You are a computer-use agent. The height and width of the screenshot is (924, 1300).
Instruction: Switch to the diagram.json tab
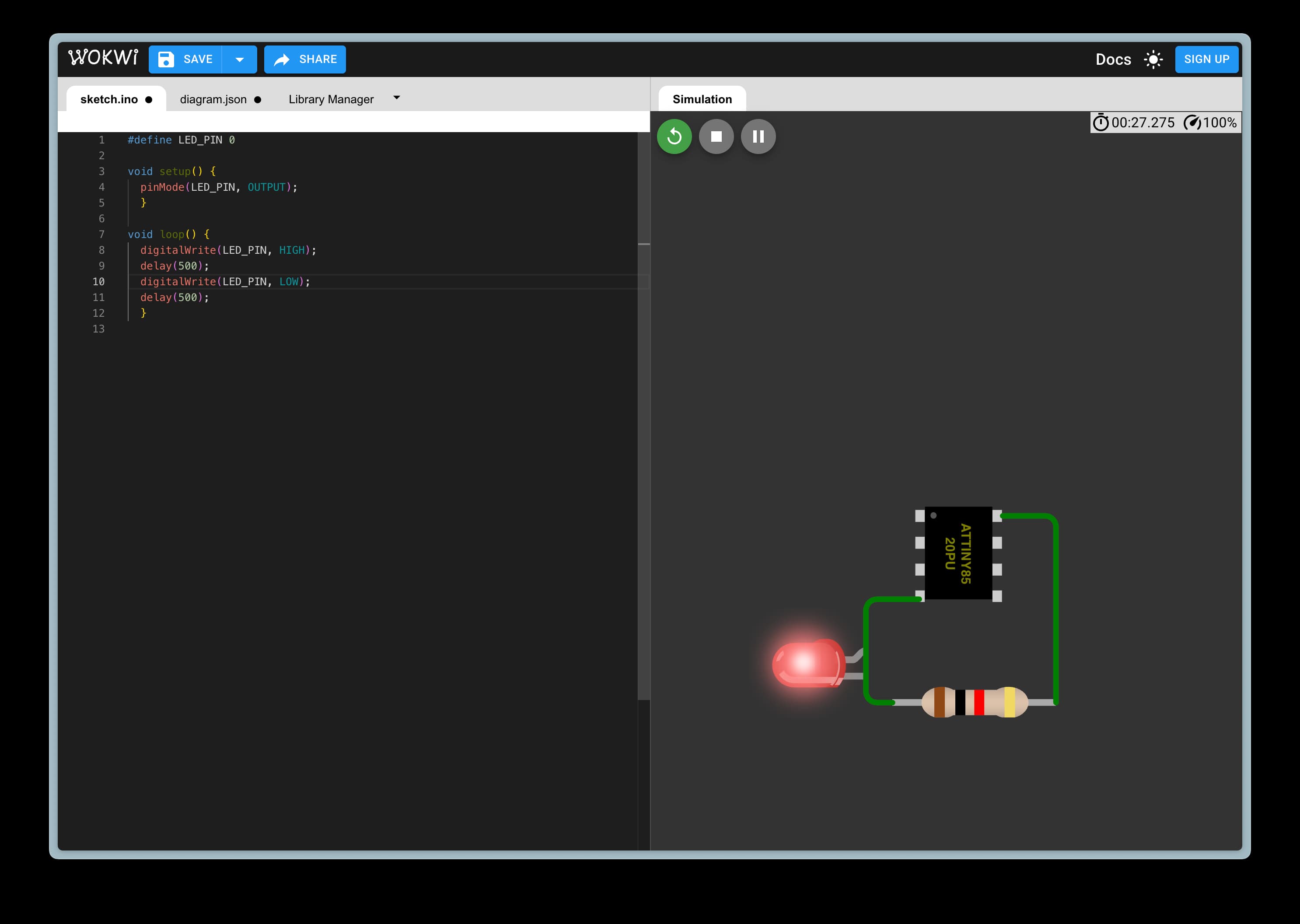click(214, 99)
